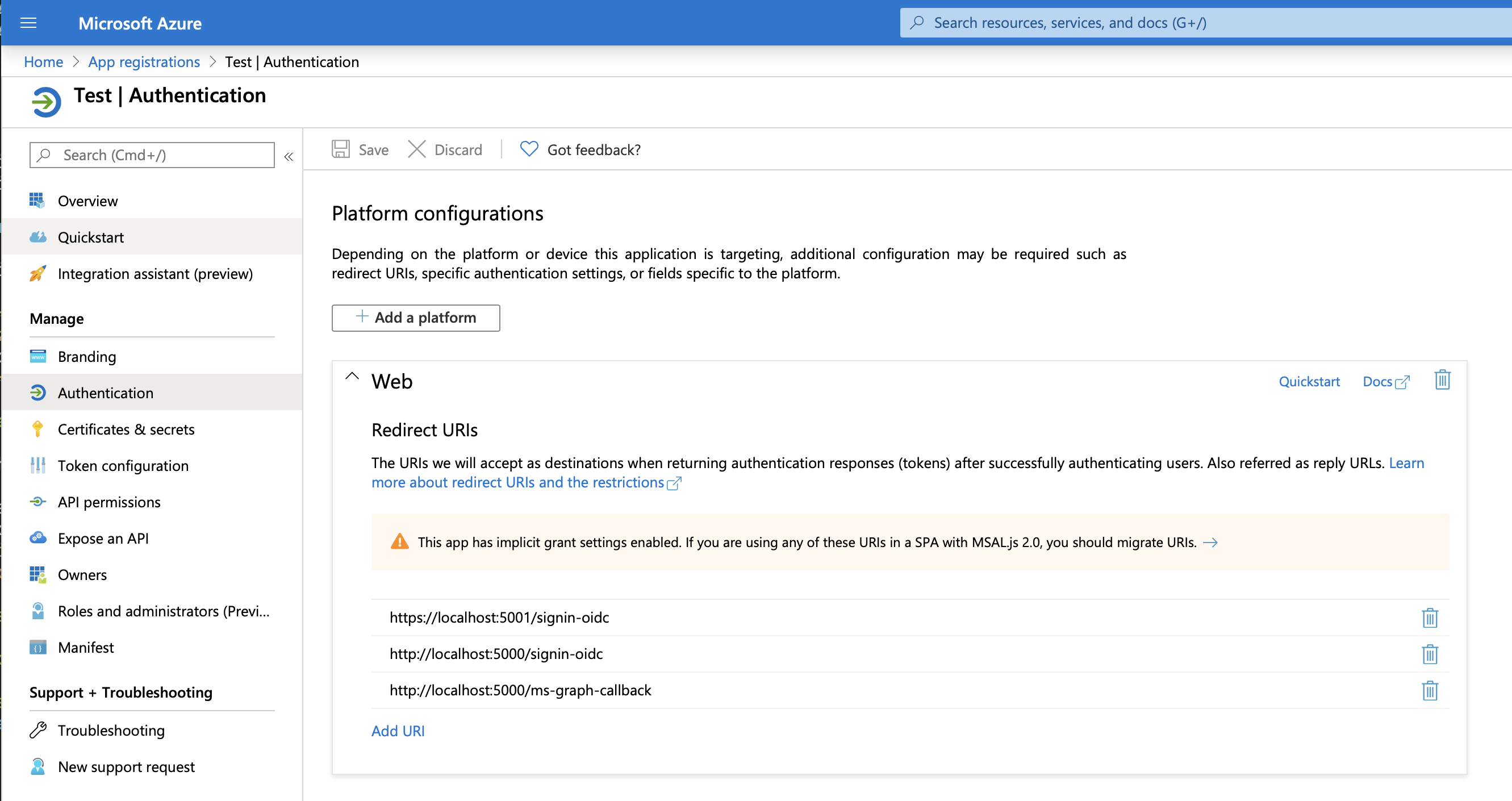Click the Roles and administrators icon

pyautogui.click(x=37, y=611)
